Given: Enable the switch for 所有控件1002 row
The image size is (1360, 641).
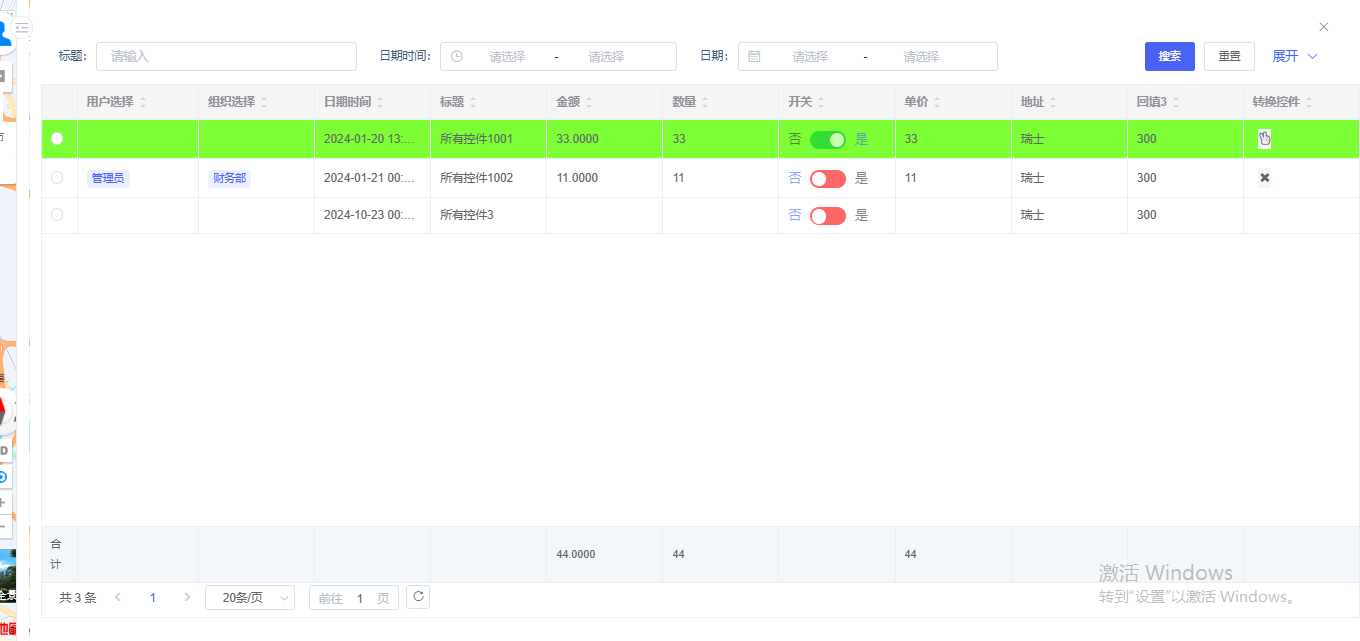Looking at the screenshot, I should [x=827, y=178].
